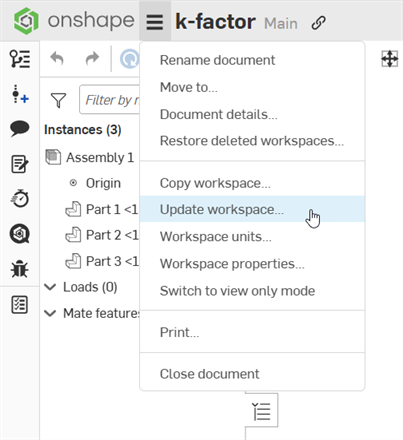The image size is (403, 440).
Task: Open the comments speech bubble panel
Action: pos(20,129)
